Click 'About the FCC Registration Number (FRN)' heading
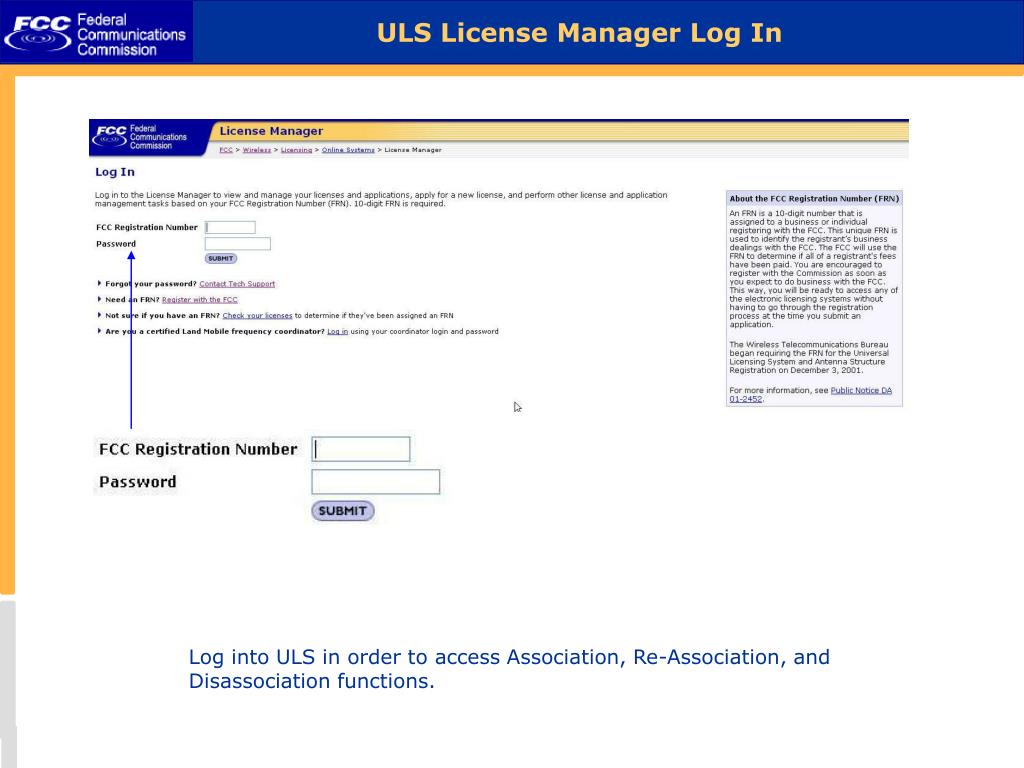The height and width of the screenshot is (768, 1024). pos(814,199)
